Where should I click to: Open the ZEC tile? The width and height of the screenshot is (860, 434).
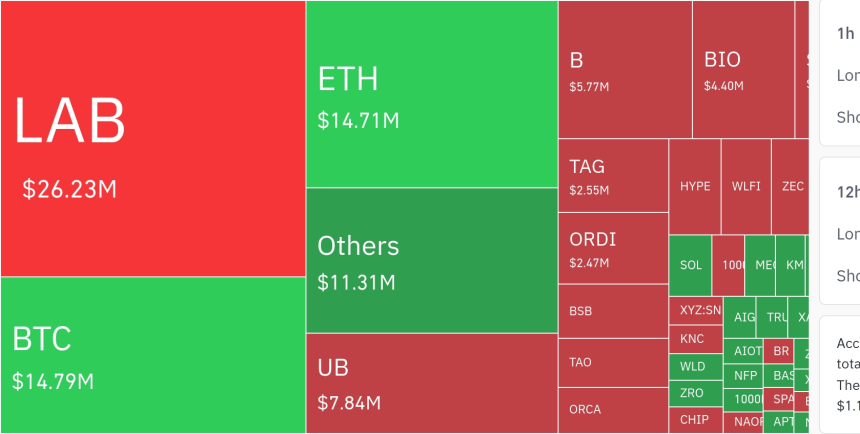[x=790, y=187]
